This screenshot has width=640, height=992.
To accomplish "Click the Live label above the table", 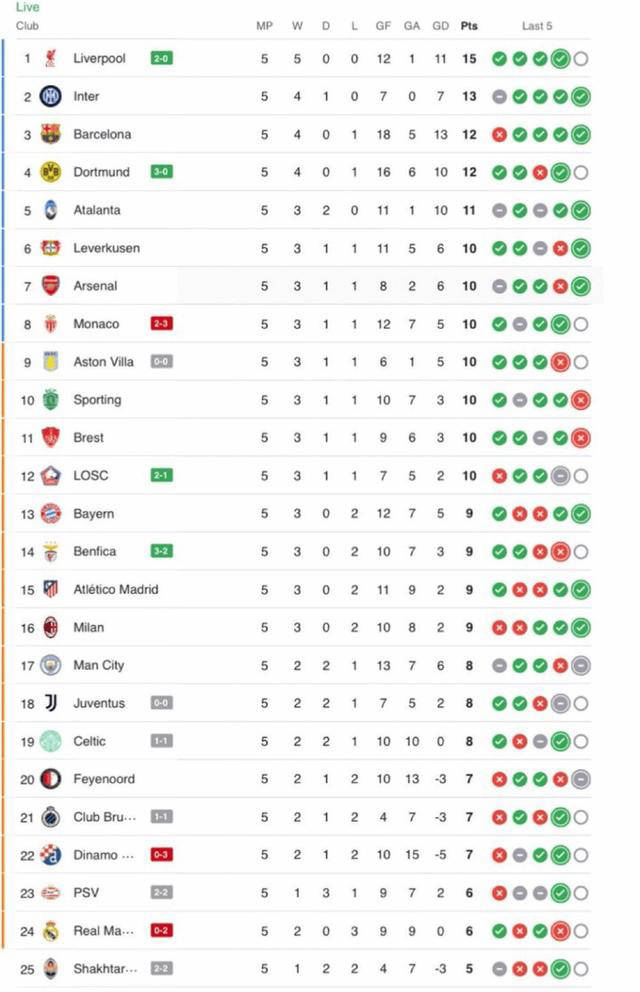I will click(x=27, y=7).
